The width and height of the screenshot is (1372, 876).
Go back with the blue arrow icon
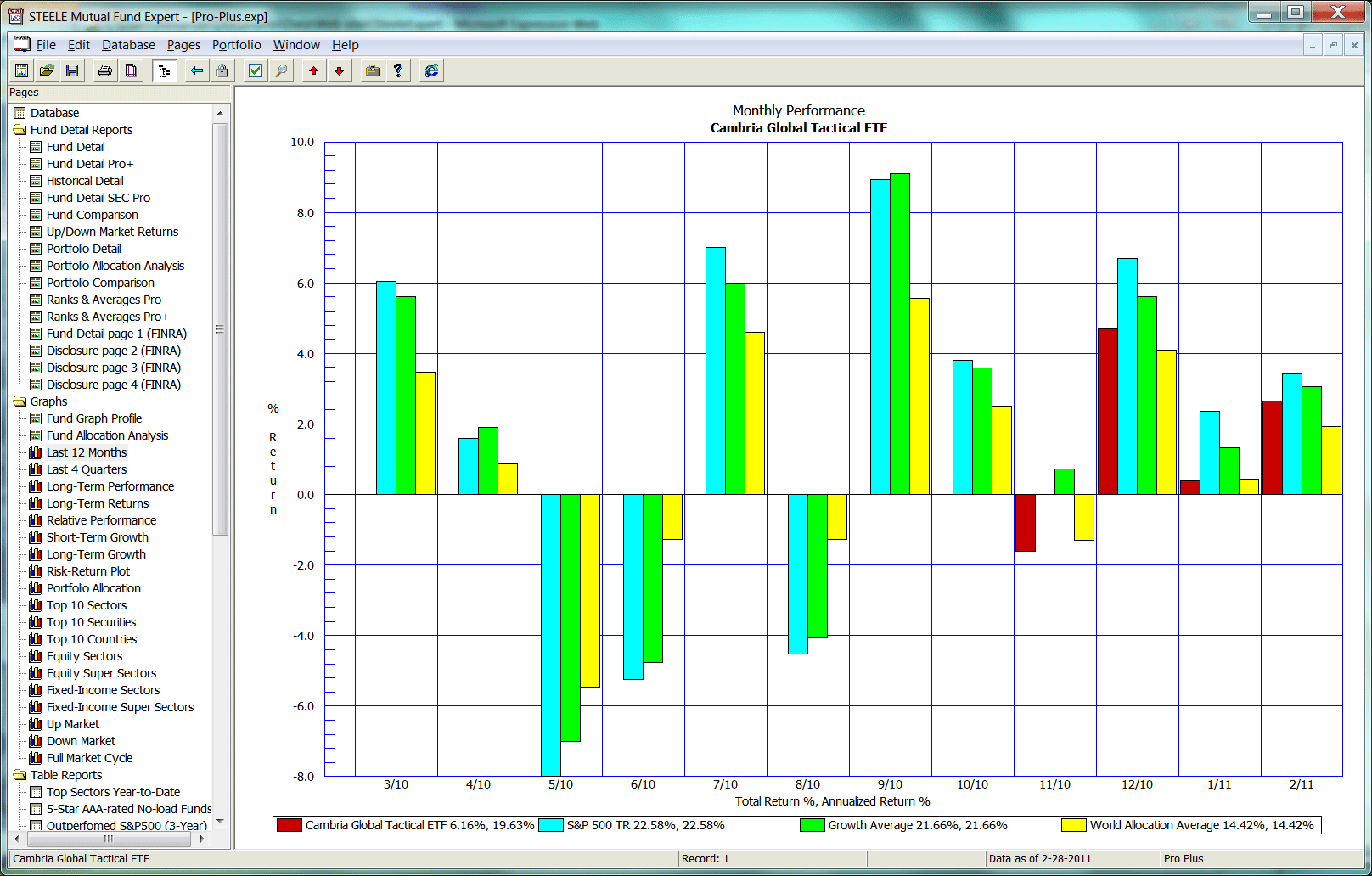click(x=197, y=70)
